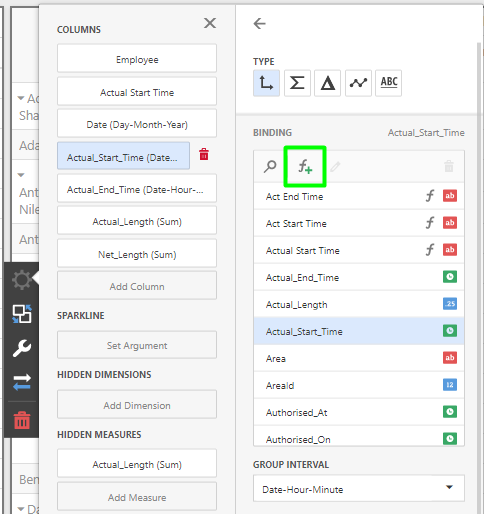Choose Authorised_On in binding list
Viewport: 484px width, 514px height.
pyautogui.click(x=359, y=436)
